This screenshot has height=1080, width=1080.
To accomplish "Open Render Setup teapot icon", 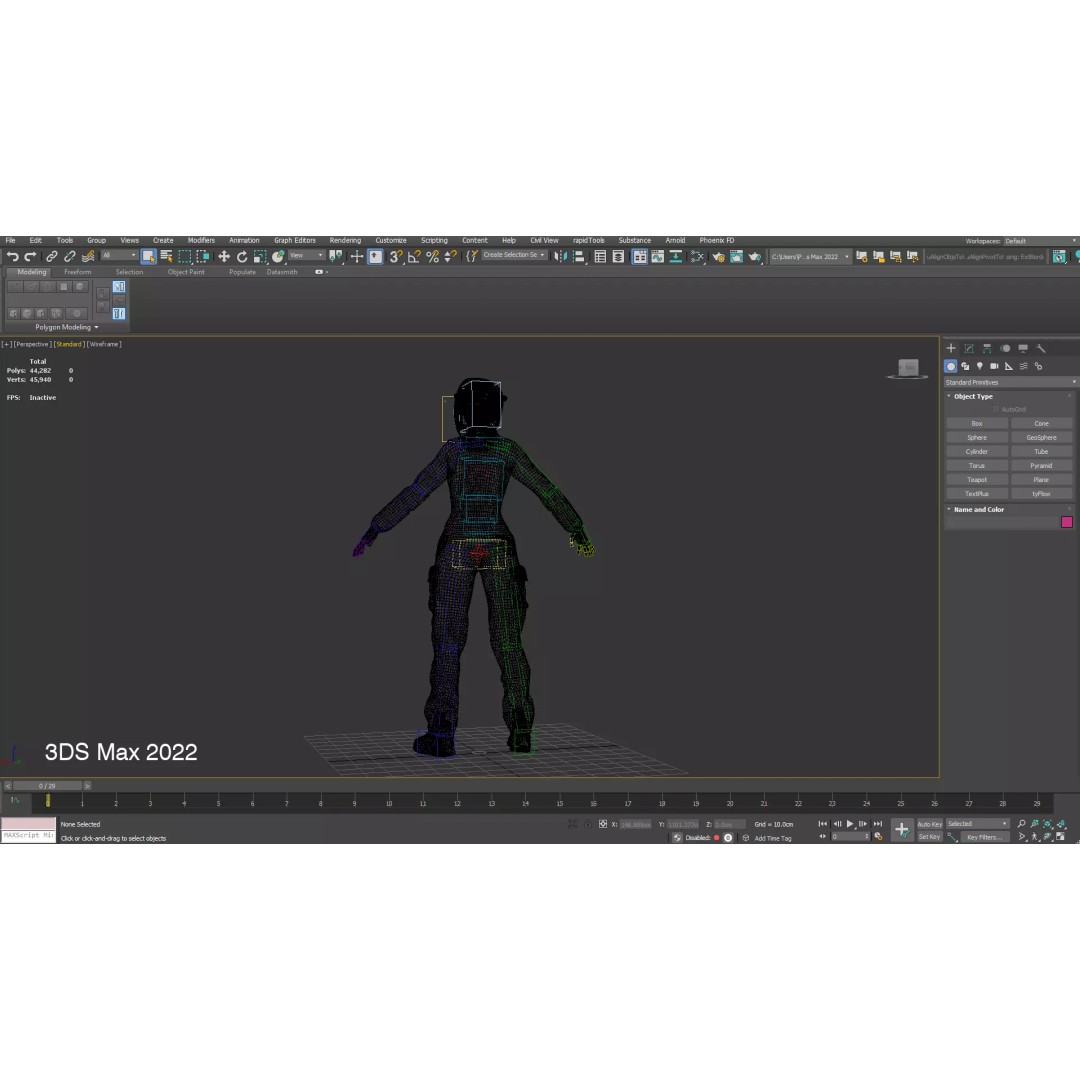I will pos(718,257).
